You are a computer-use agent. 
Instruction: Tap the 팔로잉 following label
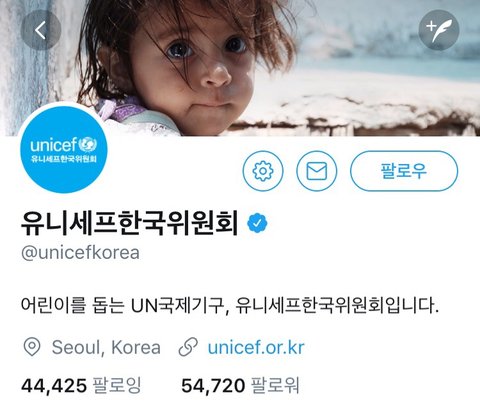tap(117, 386)
